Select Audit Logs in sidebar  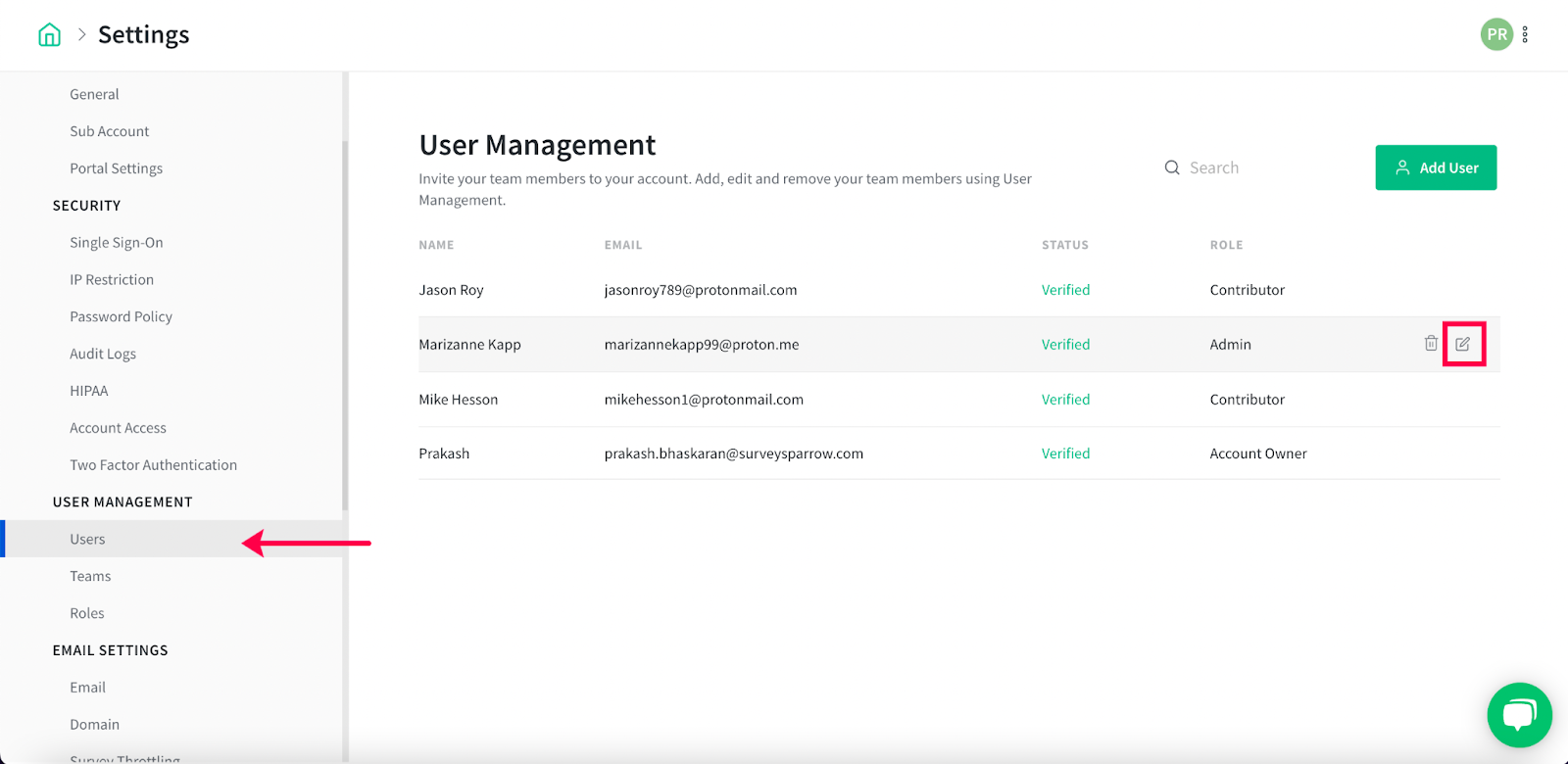103,354
